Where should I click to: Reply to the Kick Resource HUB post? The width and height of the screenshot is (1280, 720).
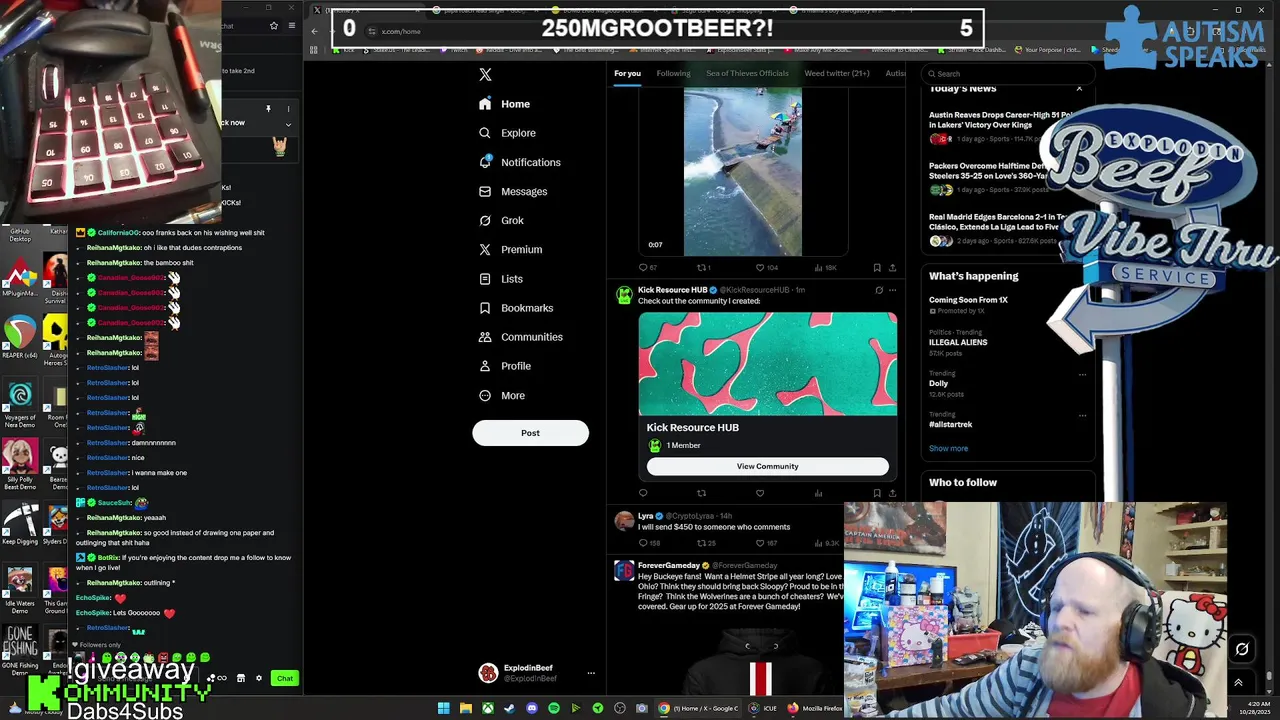click(x=643, y=493)
